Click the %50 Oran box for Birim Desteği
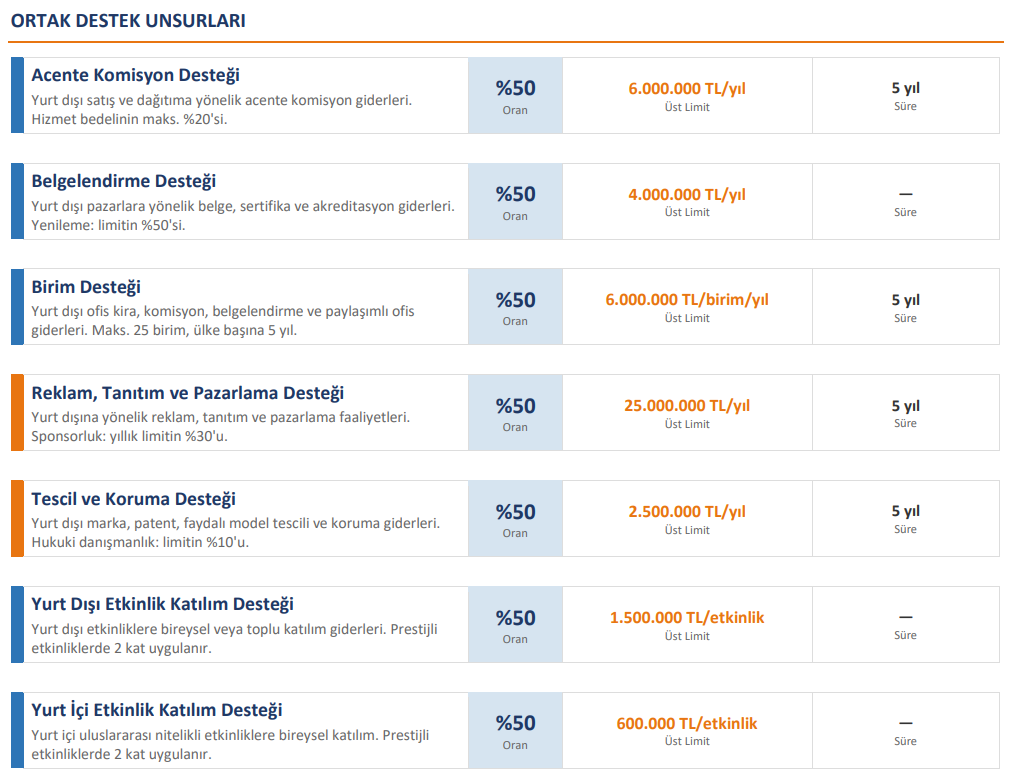1015x782 pixels. point(515,307)
